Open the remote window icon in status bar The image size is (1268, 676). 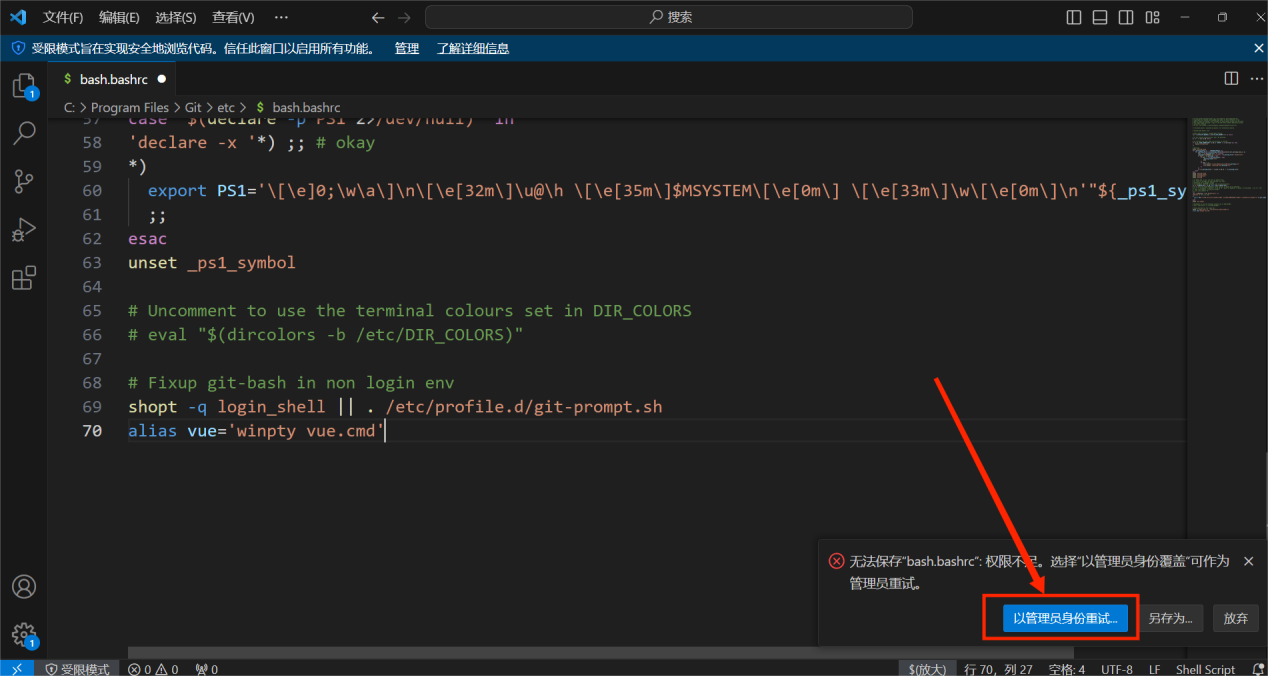(17, 669)
